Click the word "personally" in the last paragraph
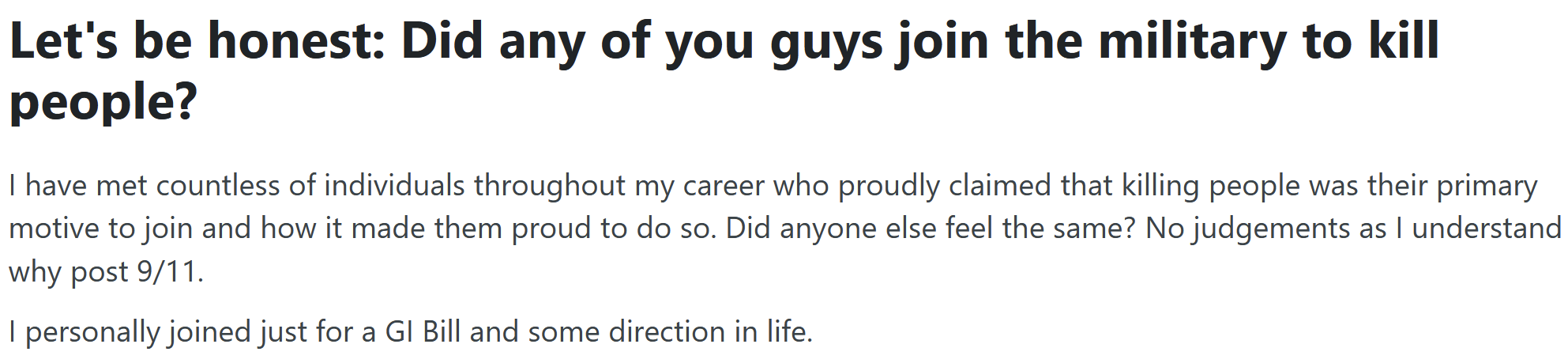1568x363 pixels. 92,332
